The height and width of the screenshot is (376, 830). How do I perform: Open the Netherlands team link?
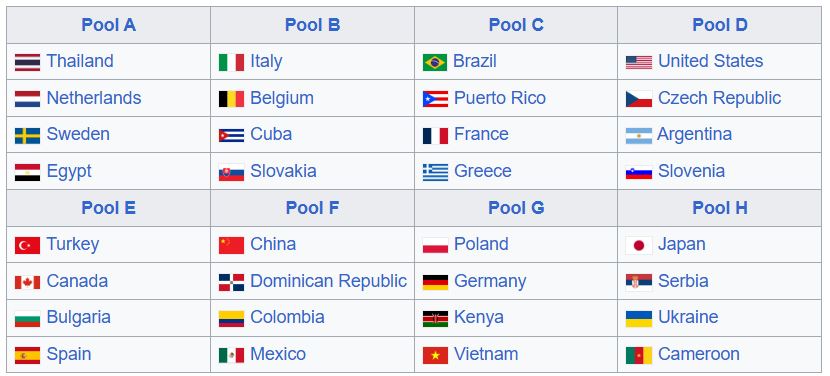point(94,98)
